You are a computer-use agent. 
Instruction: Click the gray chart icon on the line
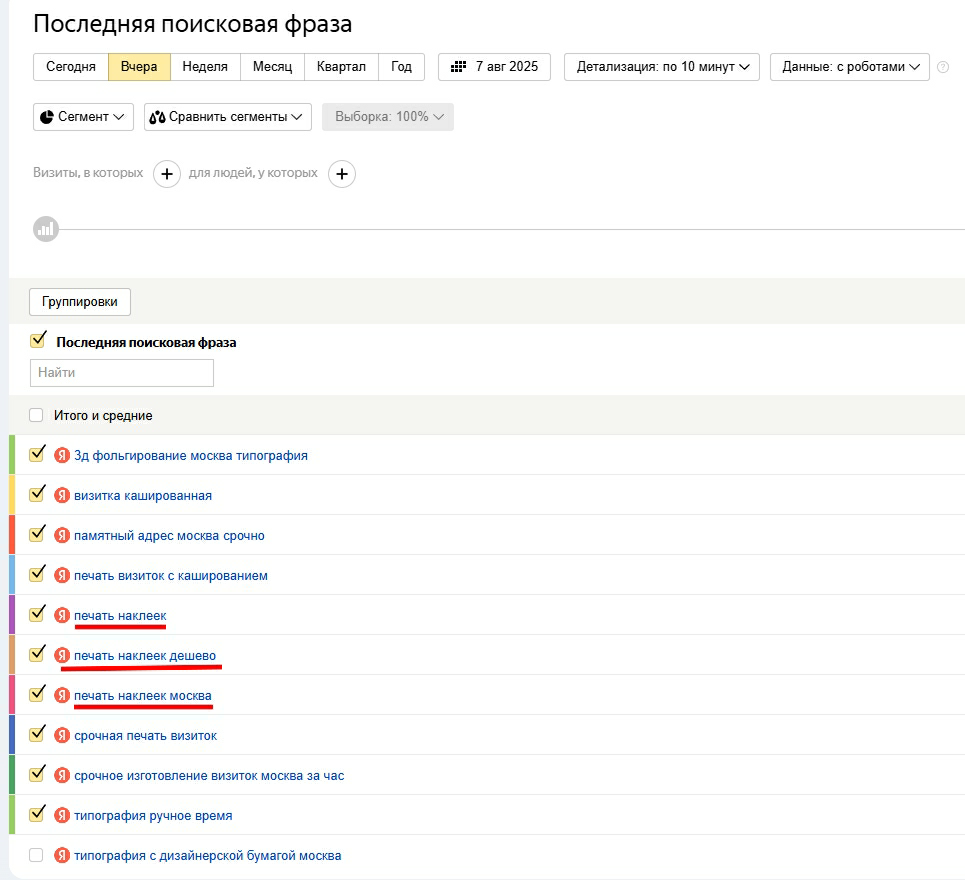click(46, 229)
